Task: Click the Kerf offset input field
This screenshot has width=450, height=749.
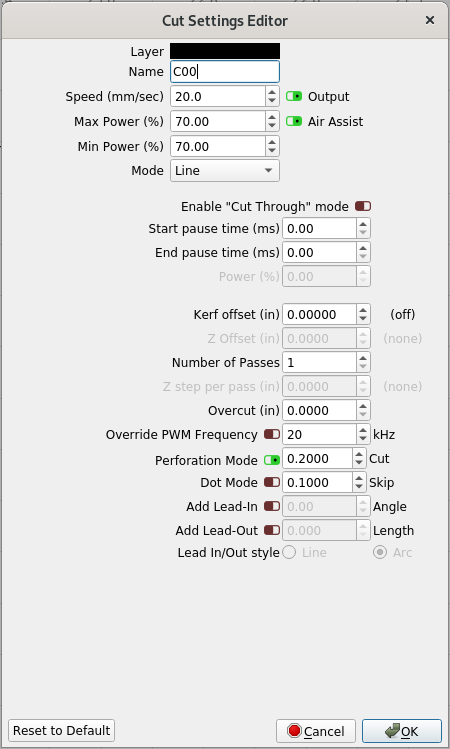Action: pyautogui.click(x=320, y=314)
